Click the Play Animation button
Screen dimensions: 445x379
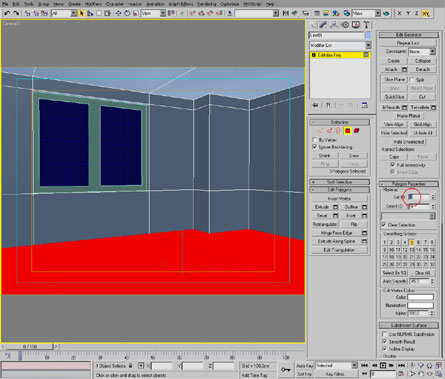[x=383, y=366]
